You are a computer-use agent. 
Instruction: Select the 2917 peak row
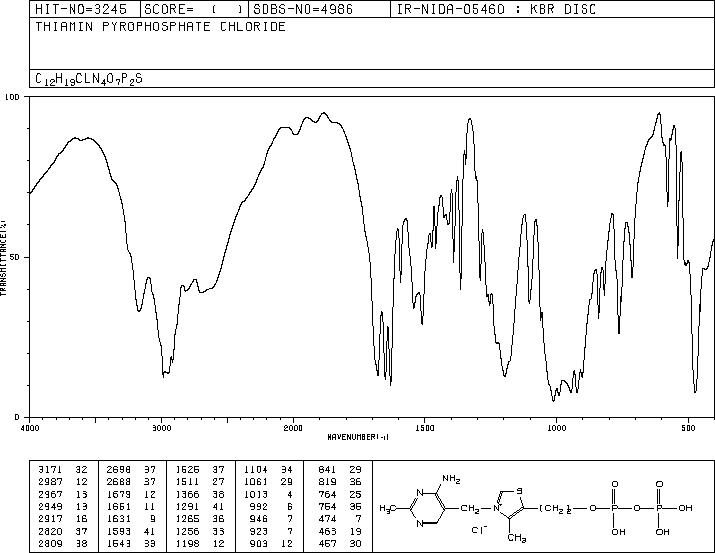62,519
